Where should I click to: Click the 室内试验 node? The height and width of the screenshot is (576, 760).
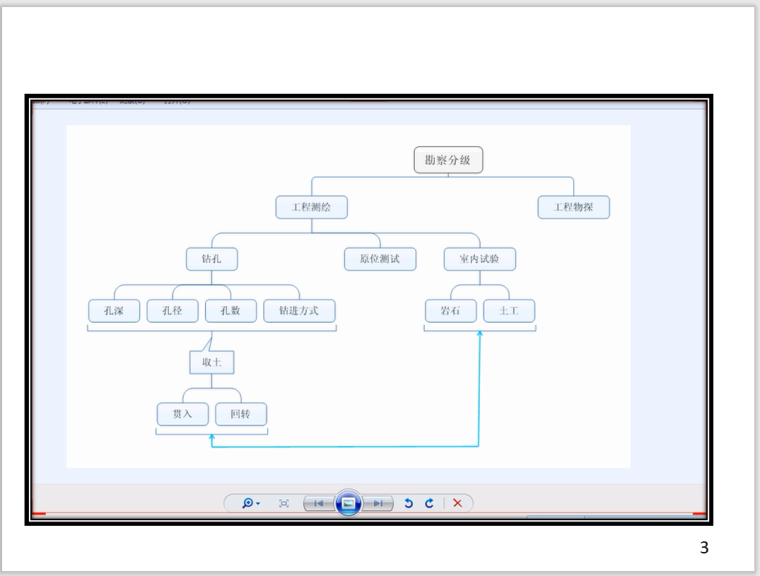480,259
